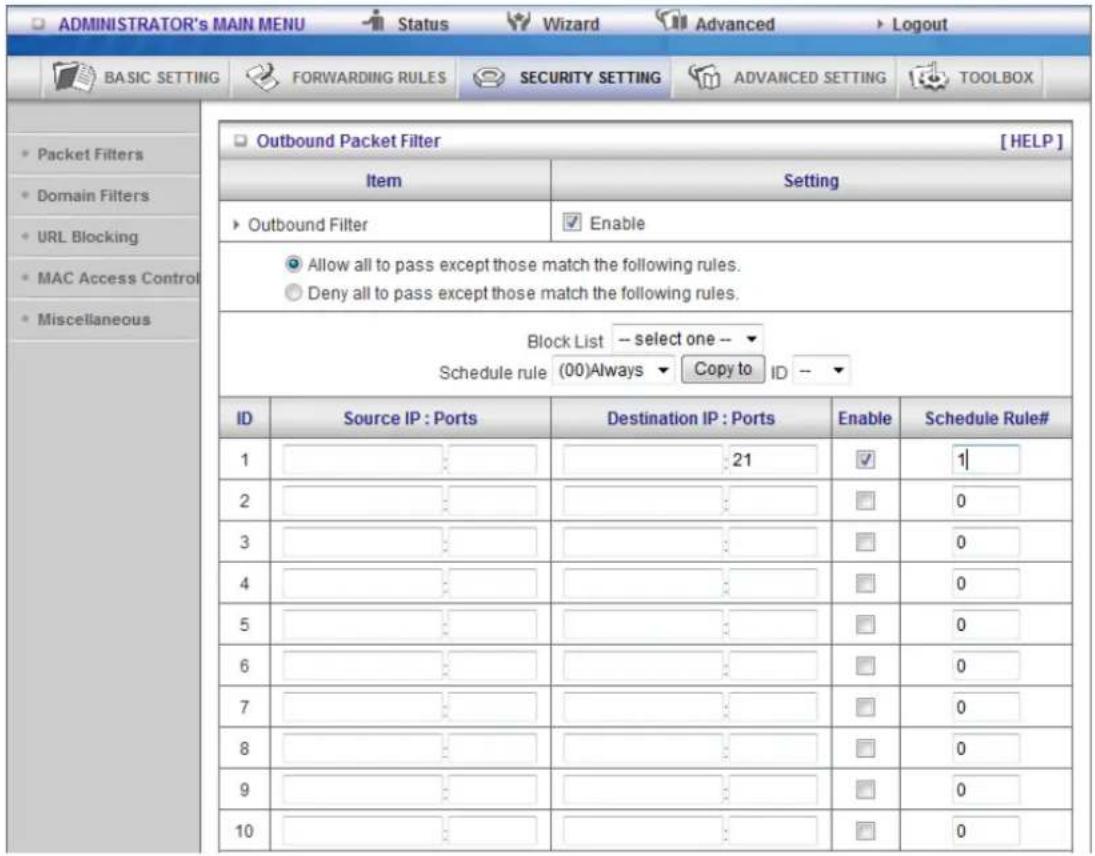Viewport: 1095px width, 856px height.
Task: Open MAC Access Control in the sidebar
Action: 118,278
